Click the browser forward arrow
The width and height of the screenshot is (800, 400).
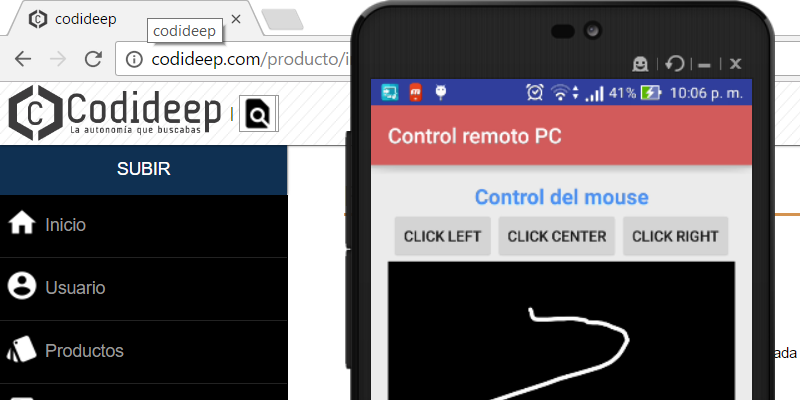point(58,60)
